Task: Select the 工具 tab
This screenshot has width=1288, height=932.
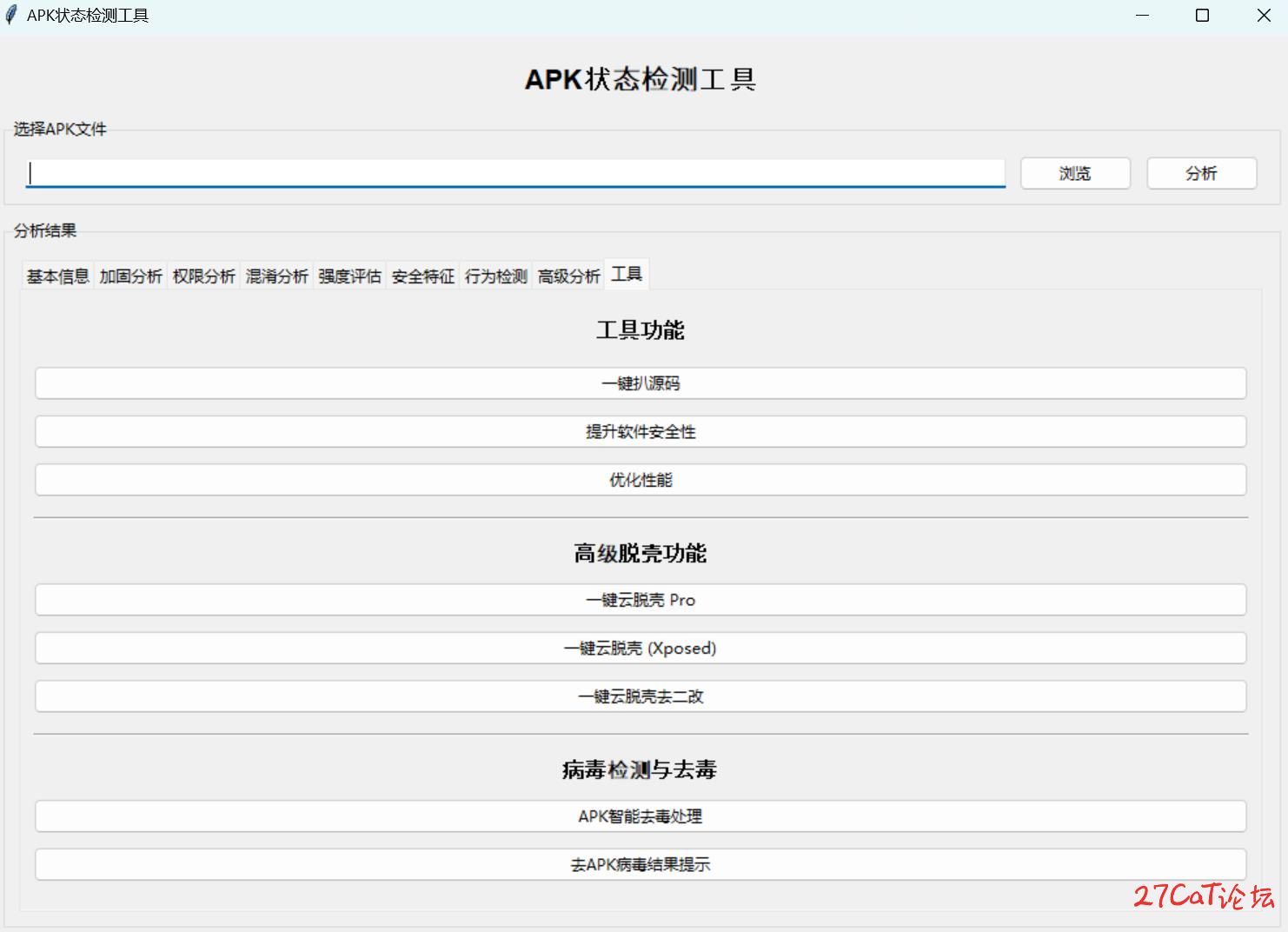Action: 627,275
